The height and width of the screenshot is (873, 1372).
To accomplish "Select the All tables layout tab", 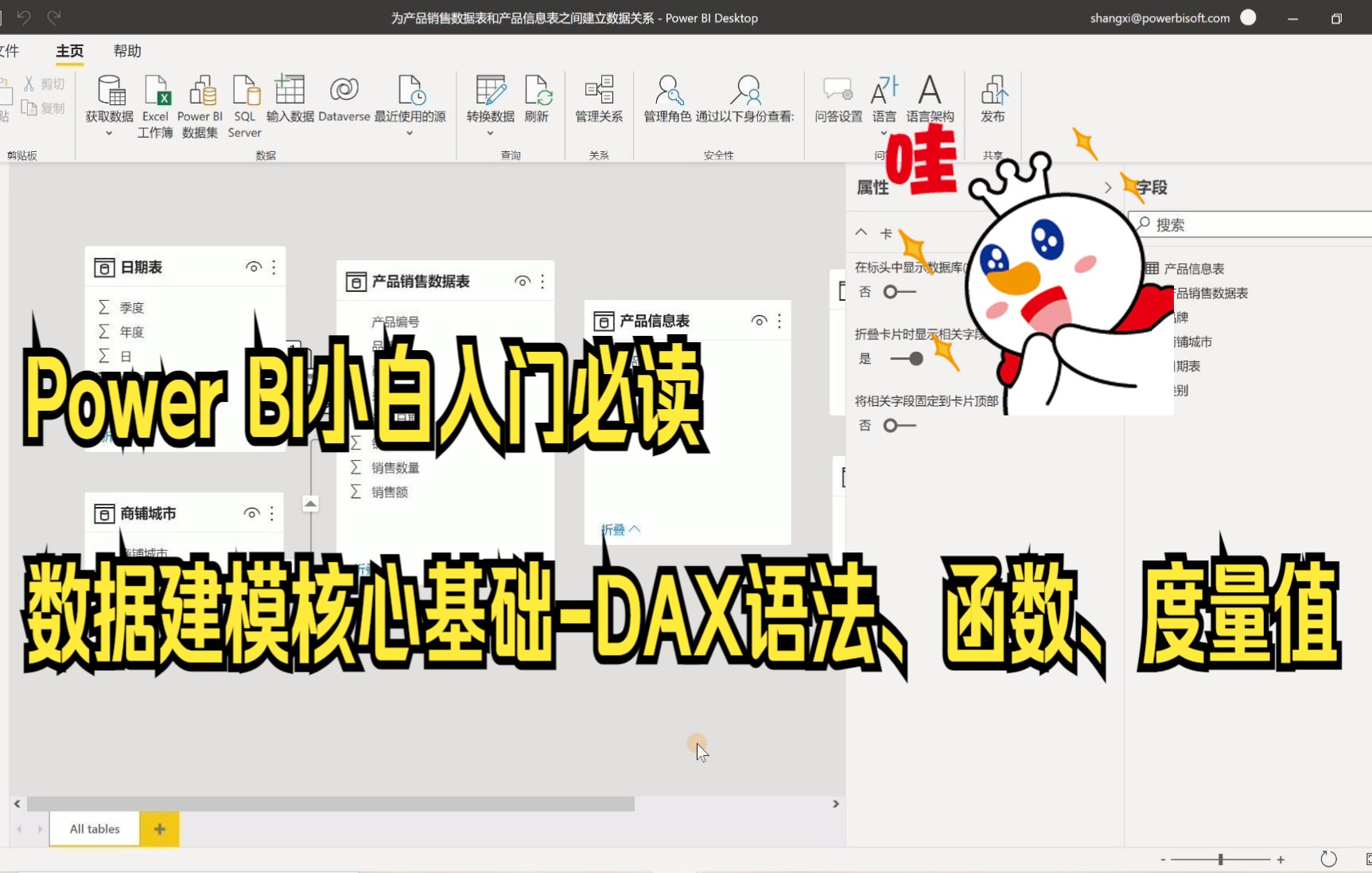I will (95, 829).
